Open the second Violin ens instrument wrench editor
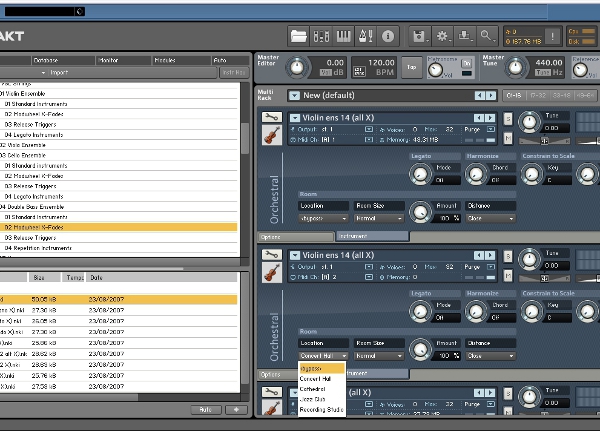The height and width of the screenshot is (431, 600). point(272,255)
